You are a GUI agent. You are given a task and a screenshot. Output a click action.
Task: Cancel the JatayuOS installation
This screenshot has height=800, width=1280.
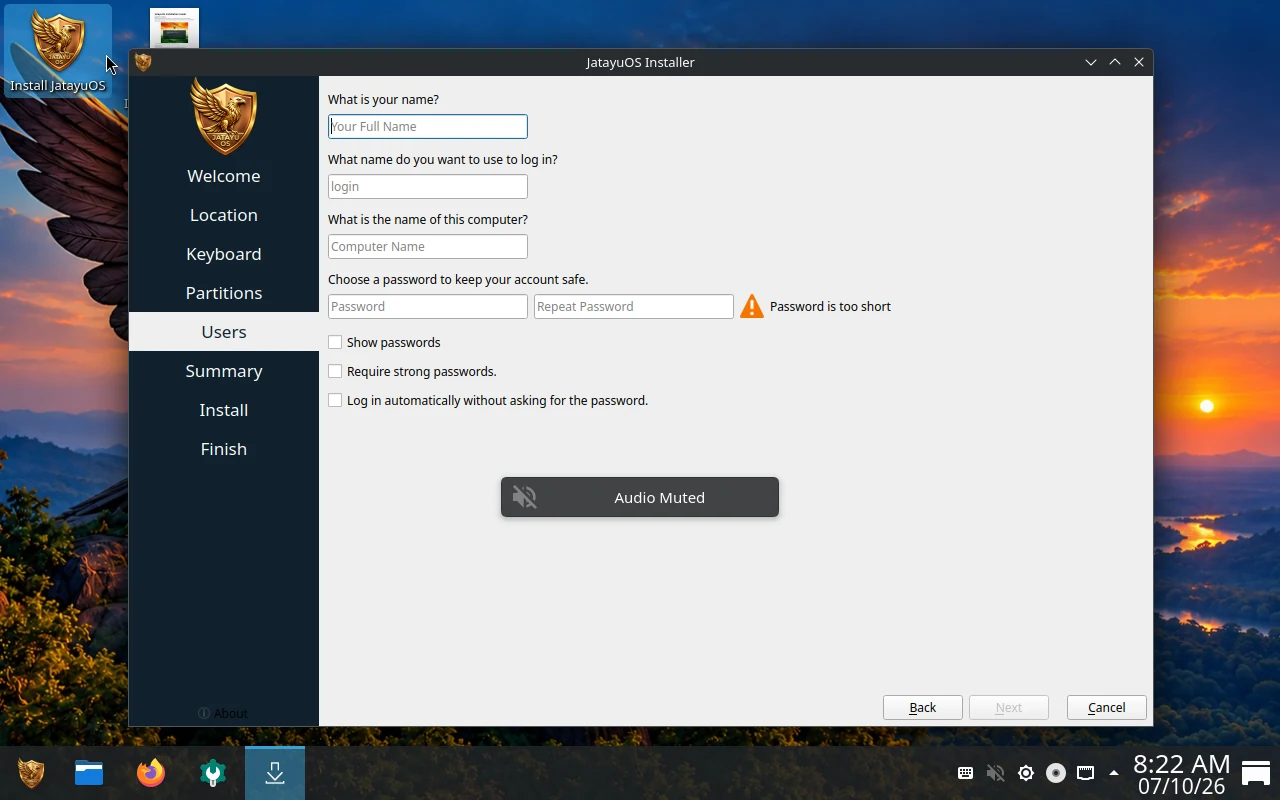pyautogui.click(x=1107, y=707)
